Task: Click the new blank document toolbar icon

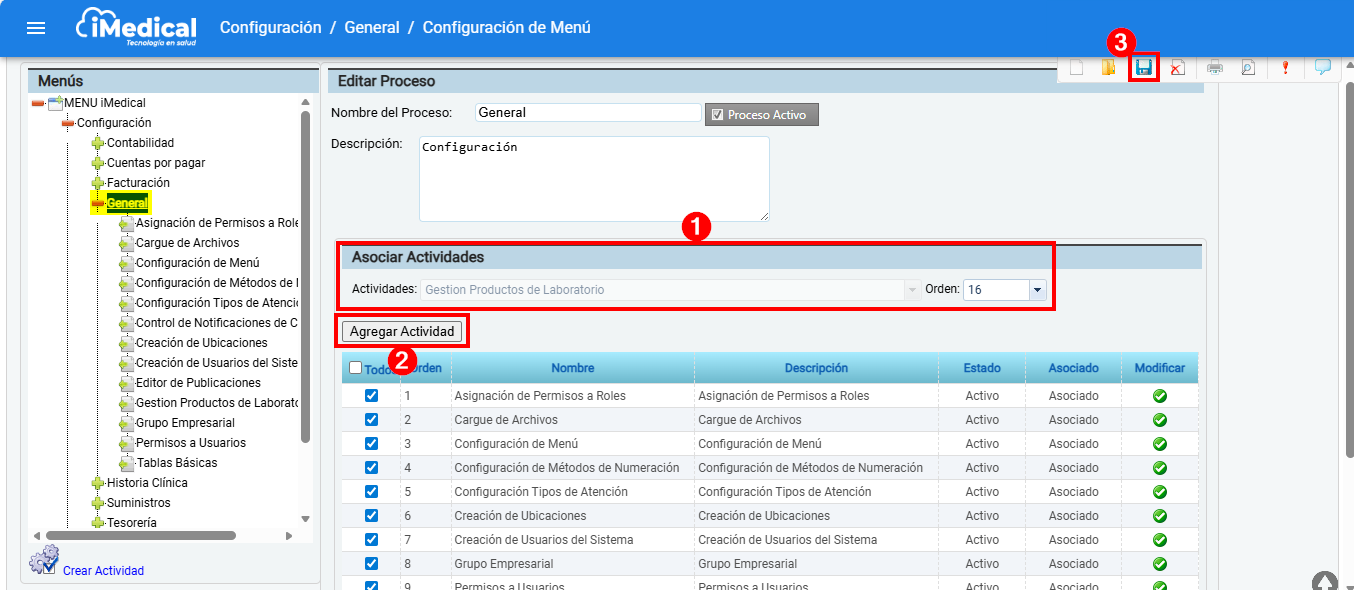Action: (x=1077, y=68)
